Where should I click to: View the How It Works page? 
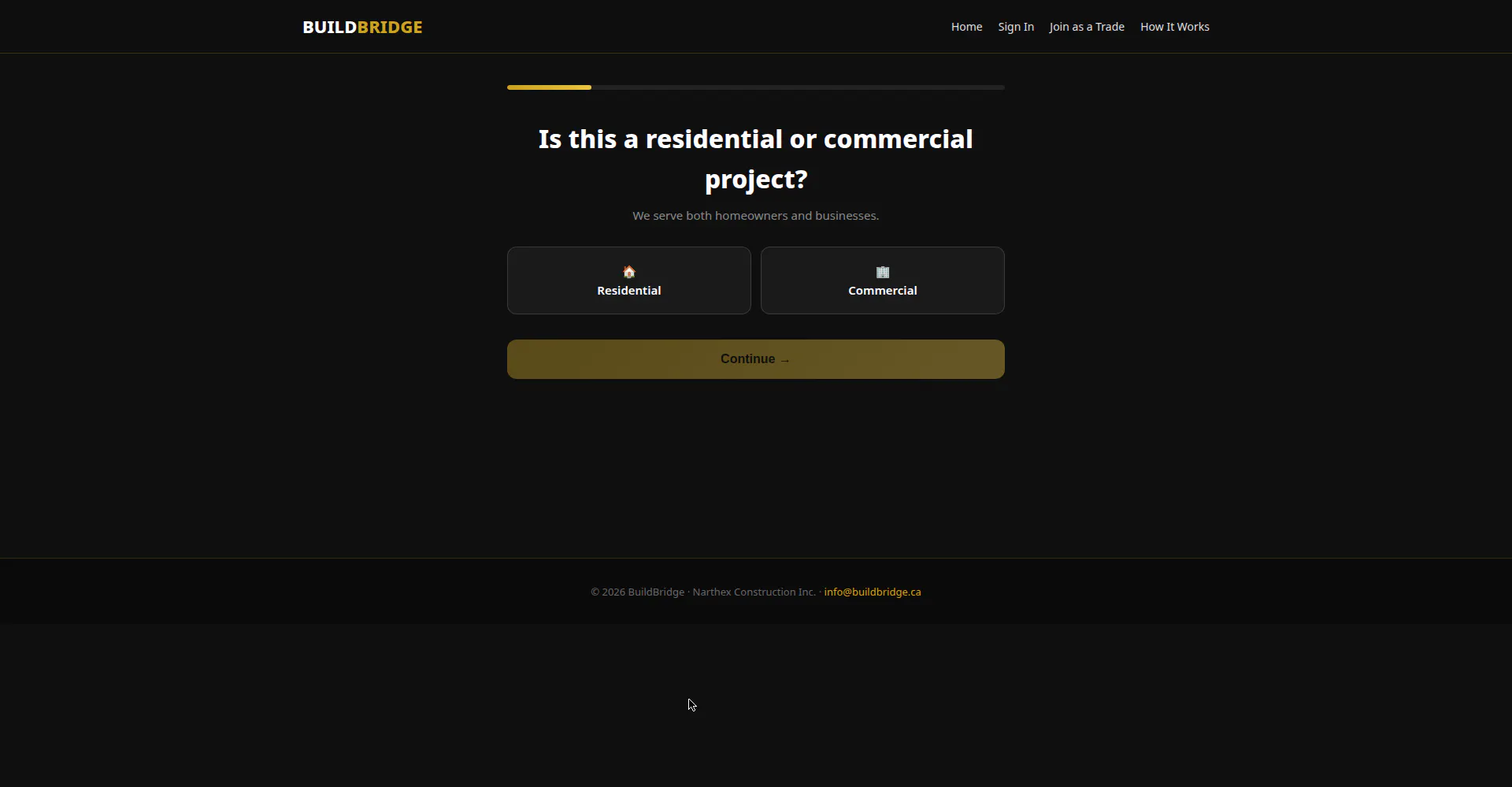[1175, 27]
